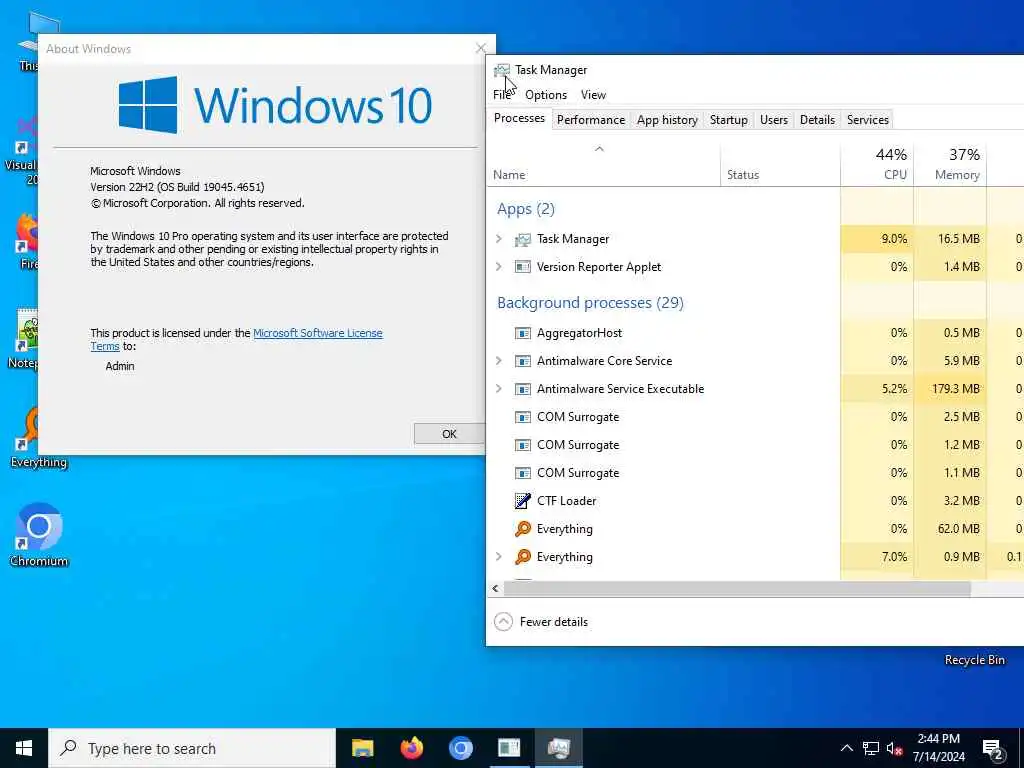Click OK in About Windows dialog
The image size is (1024, 768).
click(449, 434)
